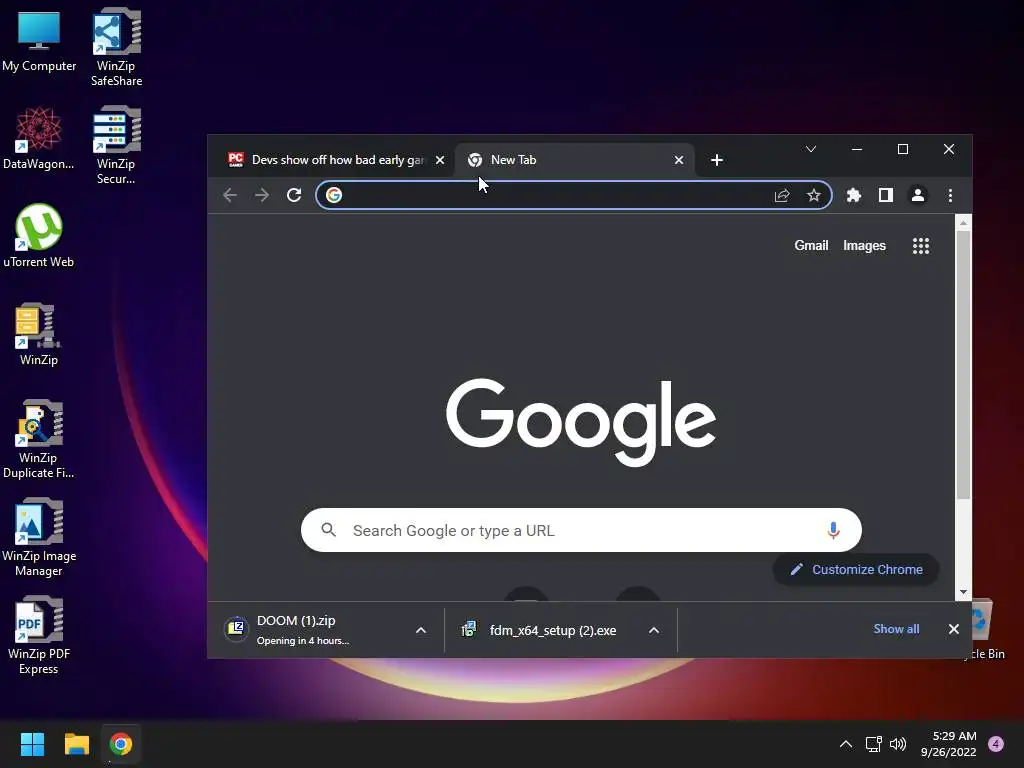1024x768 pixels.
Task: Select DataWagon desktop shortcut
Action: coord(39,138)
